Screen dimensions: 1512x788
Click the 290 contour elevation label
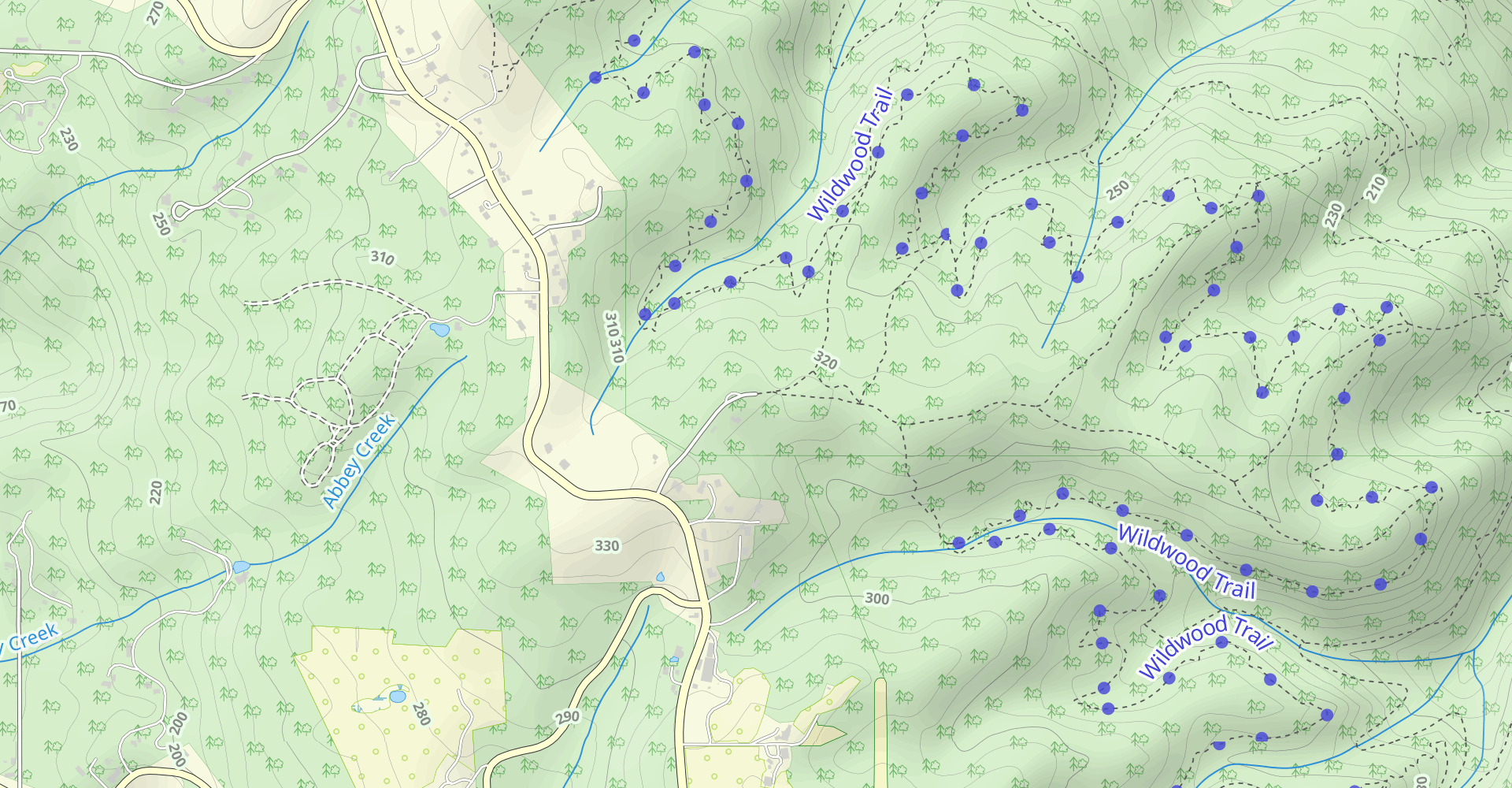tap(567, 717)
